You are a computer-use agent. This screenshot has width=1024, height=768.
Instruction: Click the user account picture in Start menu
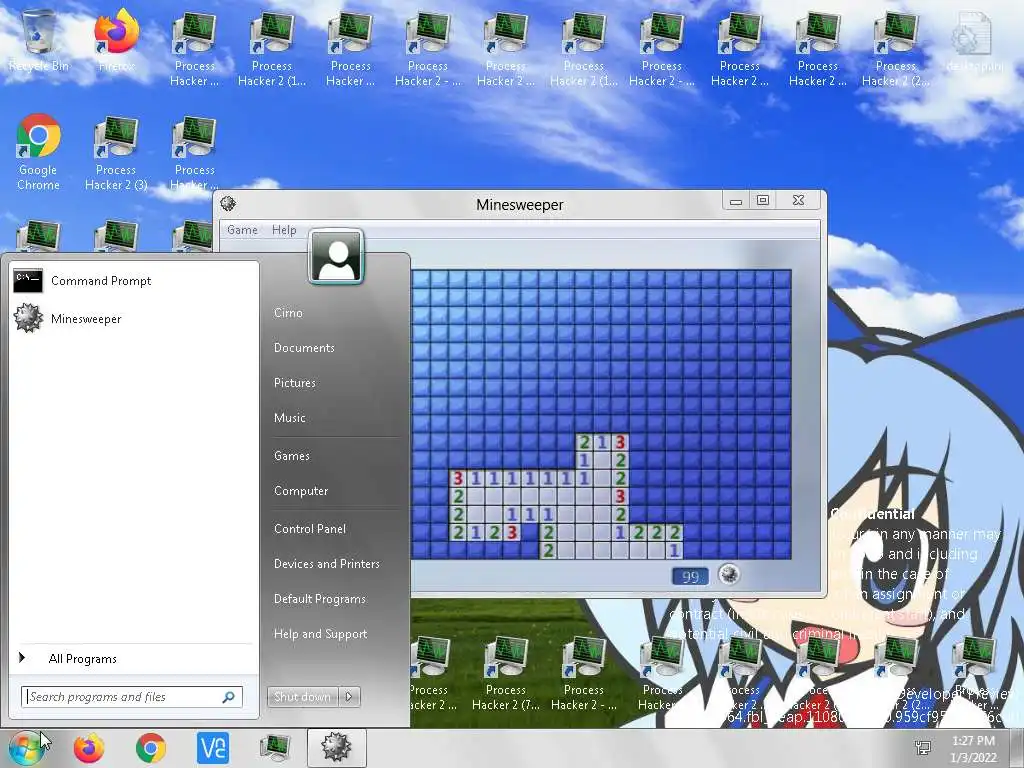coord(336,257)
